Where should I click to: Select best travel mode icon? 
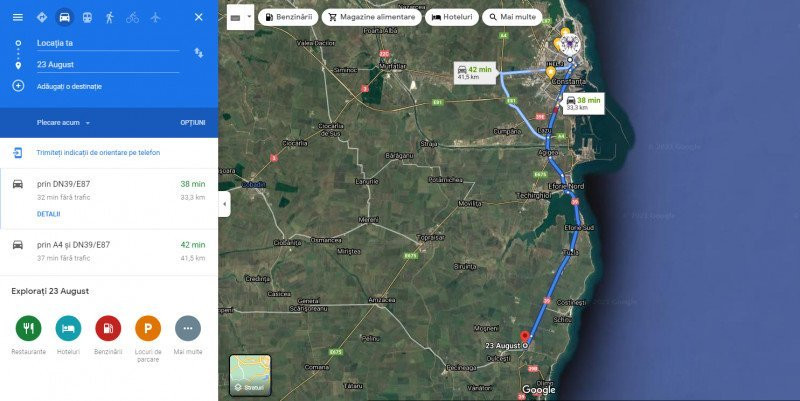42,17
